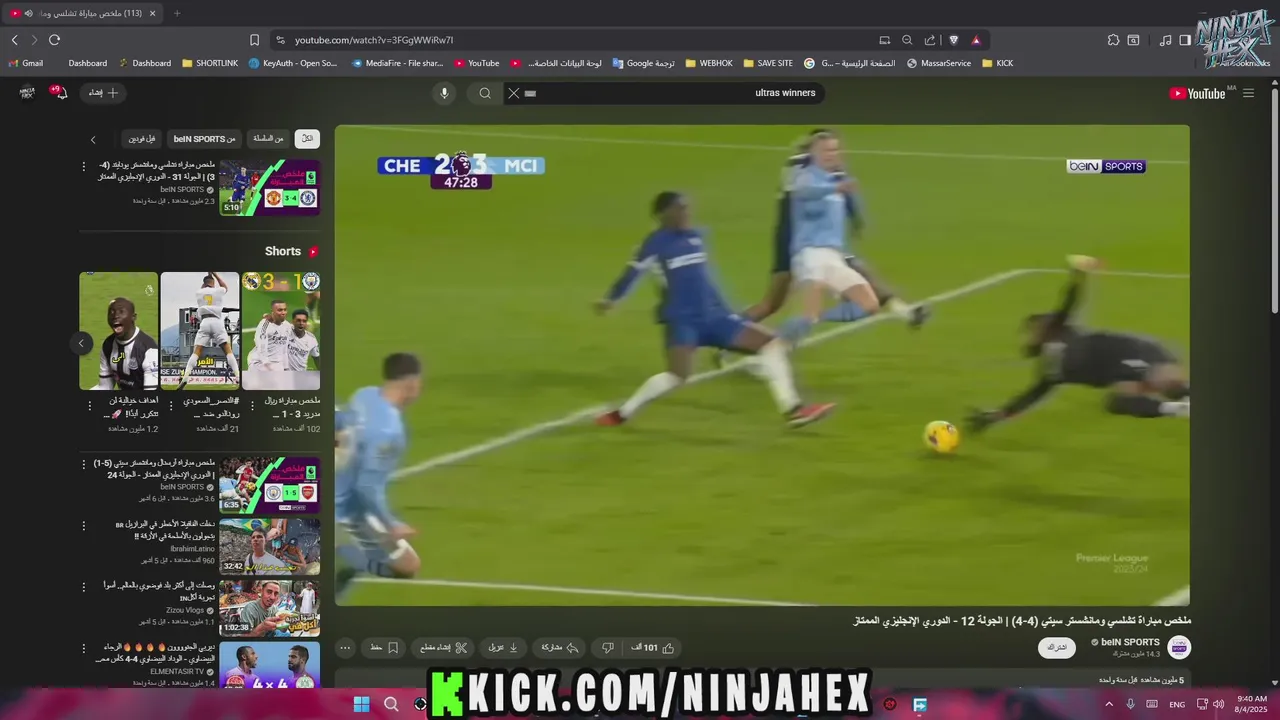Open the YouTube hamburger guide menu

pyautogui.click(x=1248, y=93)
